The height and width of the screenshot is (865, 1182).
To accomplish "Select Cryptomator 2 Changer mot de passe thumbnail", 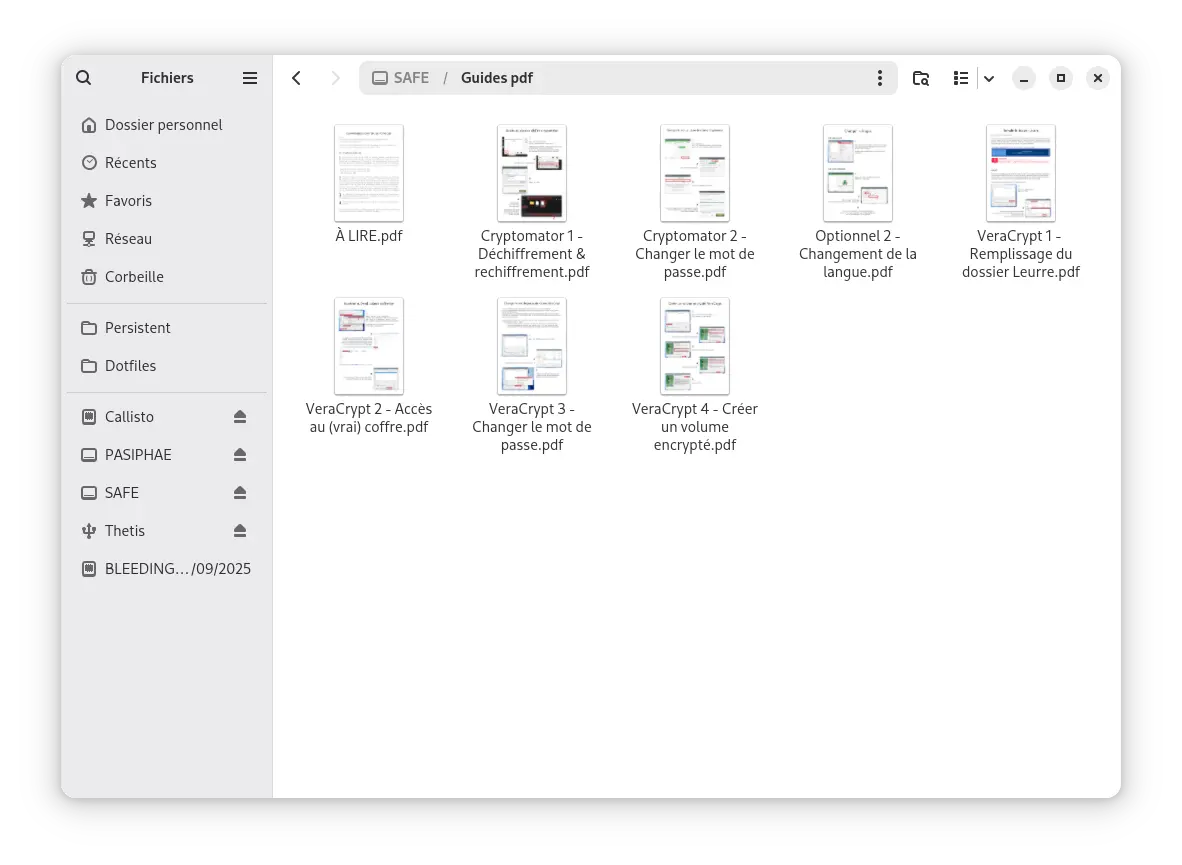I will pyautogui.click(x=694, y=173).
